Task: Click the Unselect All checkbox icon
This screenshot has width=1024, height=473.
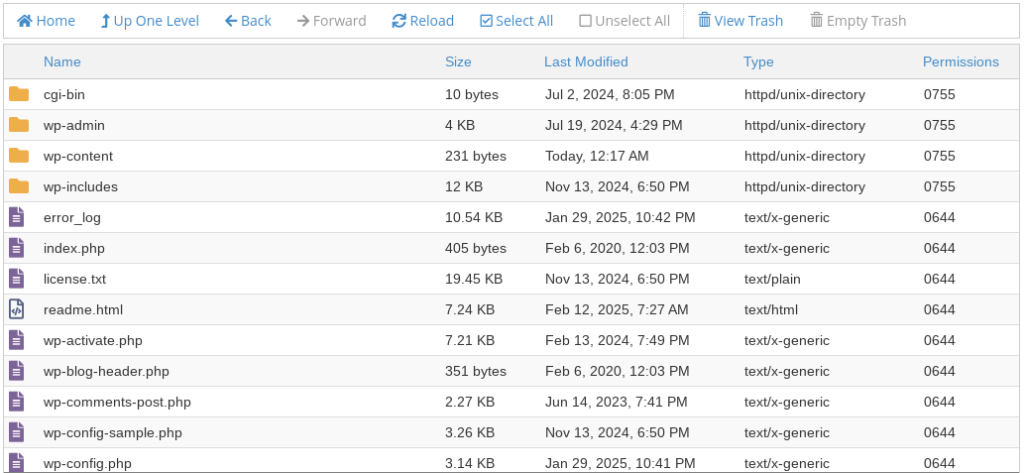Action: tap(585, 21)
